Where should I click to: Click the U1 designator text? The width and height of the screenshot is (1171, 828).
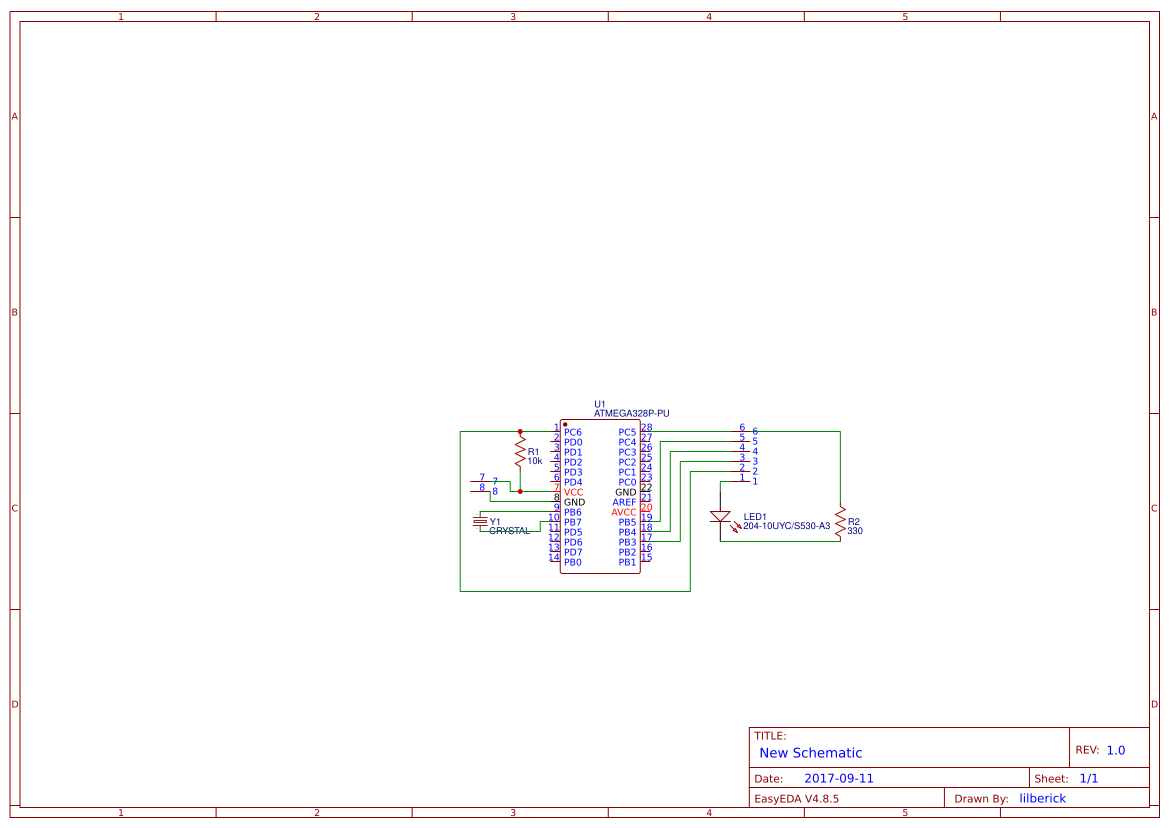600,404
